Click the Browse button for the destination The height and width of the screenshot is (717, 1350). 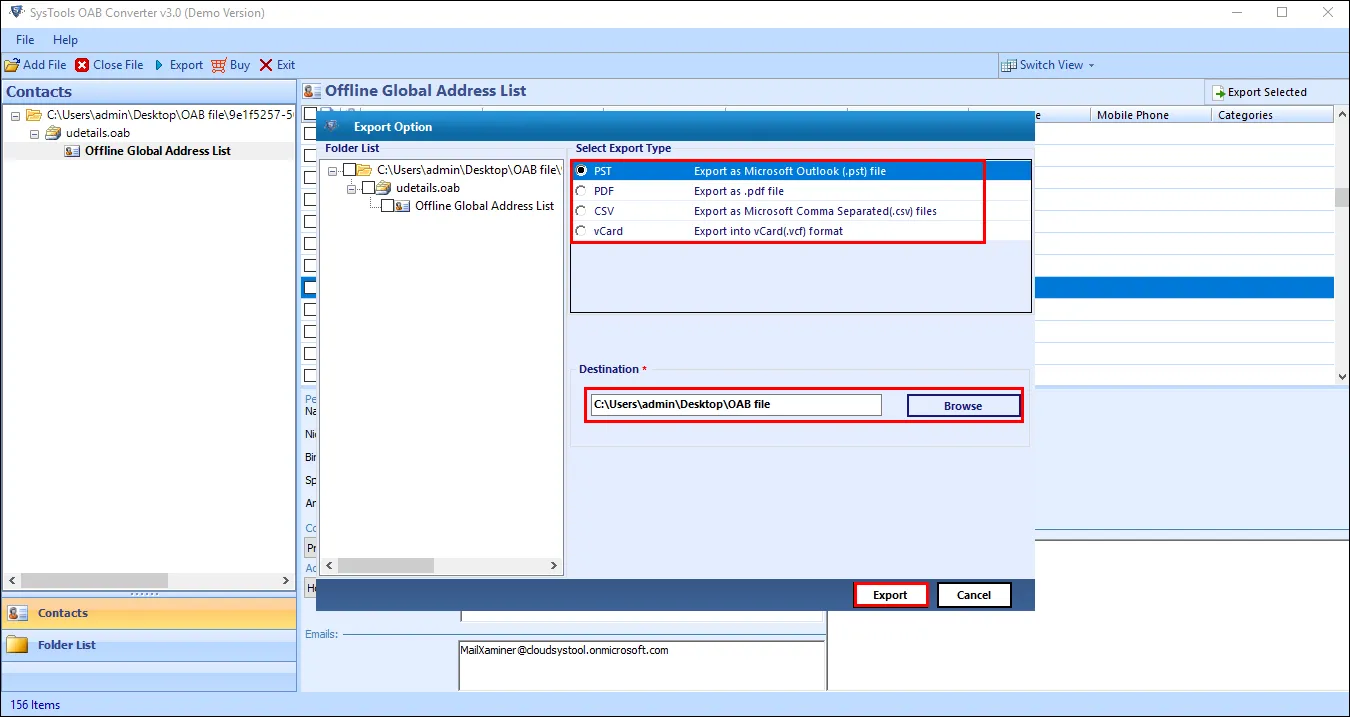coord(963,406)
